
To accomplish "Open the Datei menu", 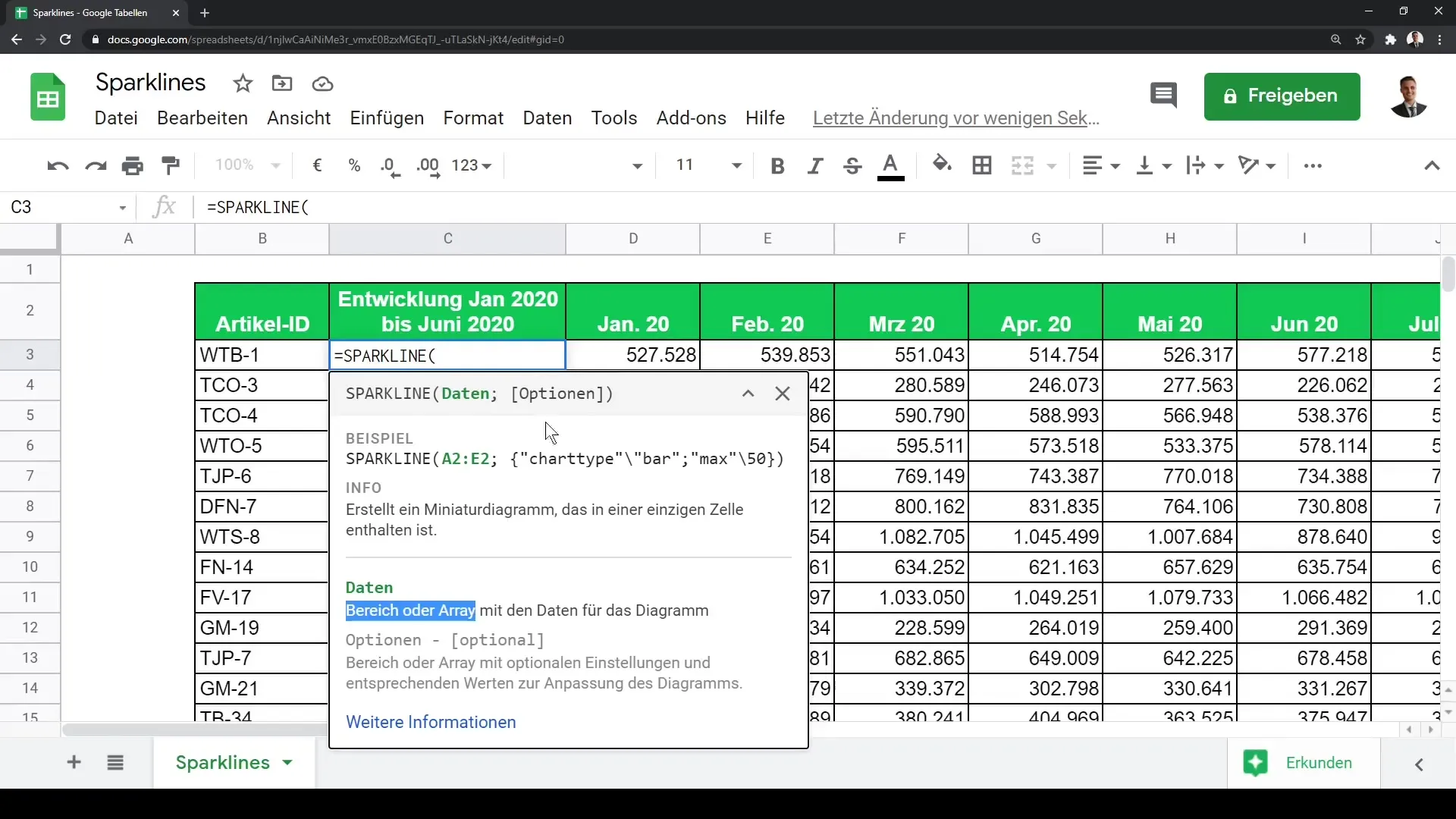I will pos(116,118).
